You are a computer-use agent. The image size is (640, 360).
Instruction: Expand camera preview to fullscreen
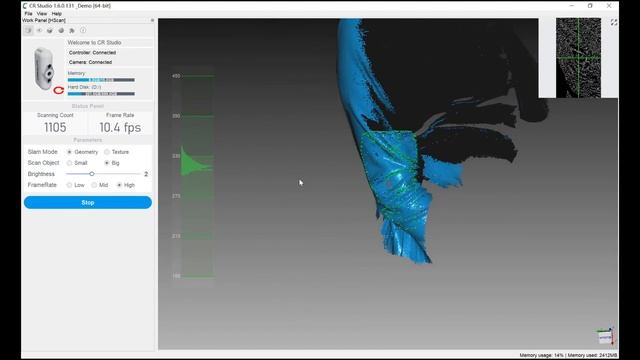613,22
